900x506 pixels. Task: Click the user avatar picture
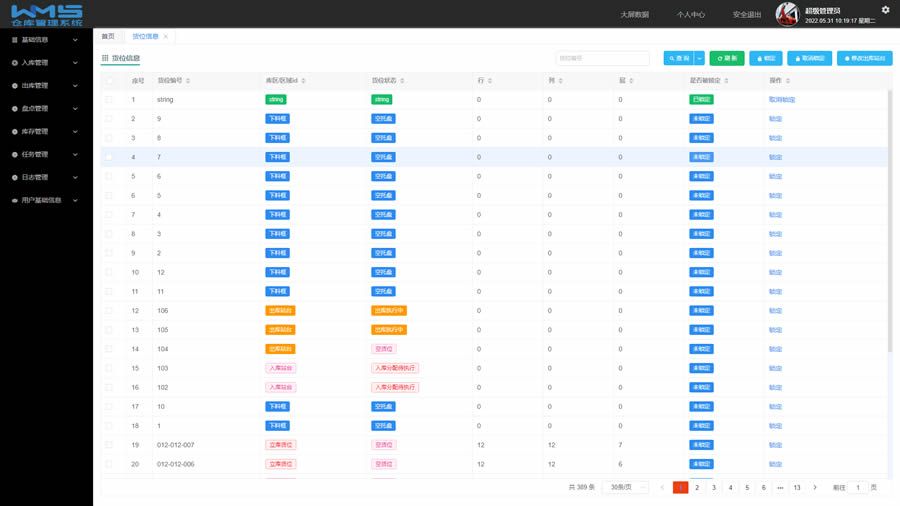point(787,14)
